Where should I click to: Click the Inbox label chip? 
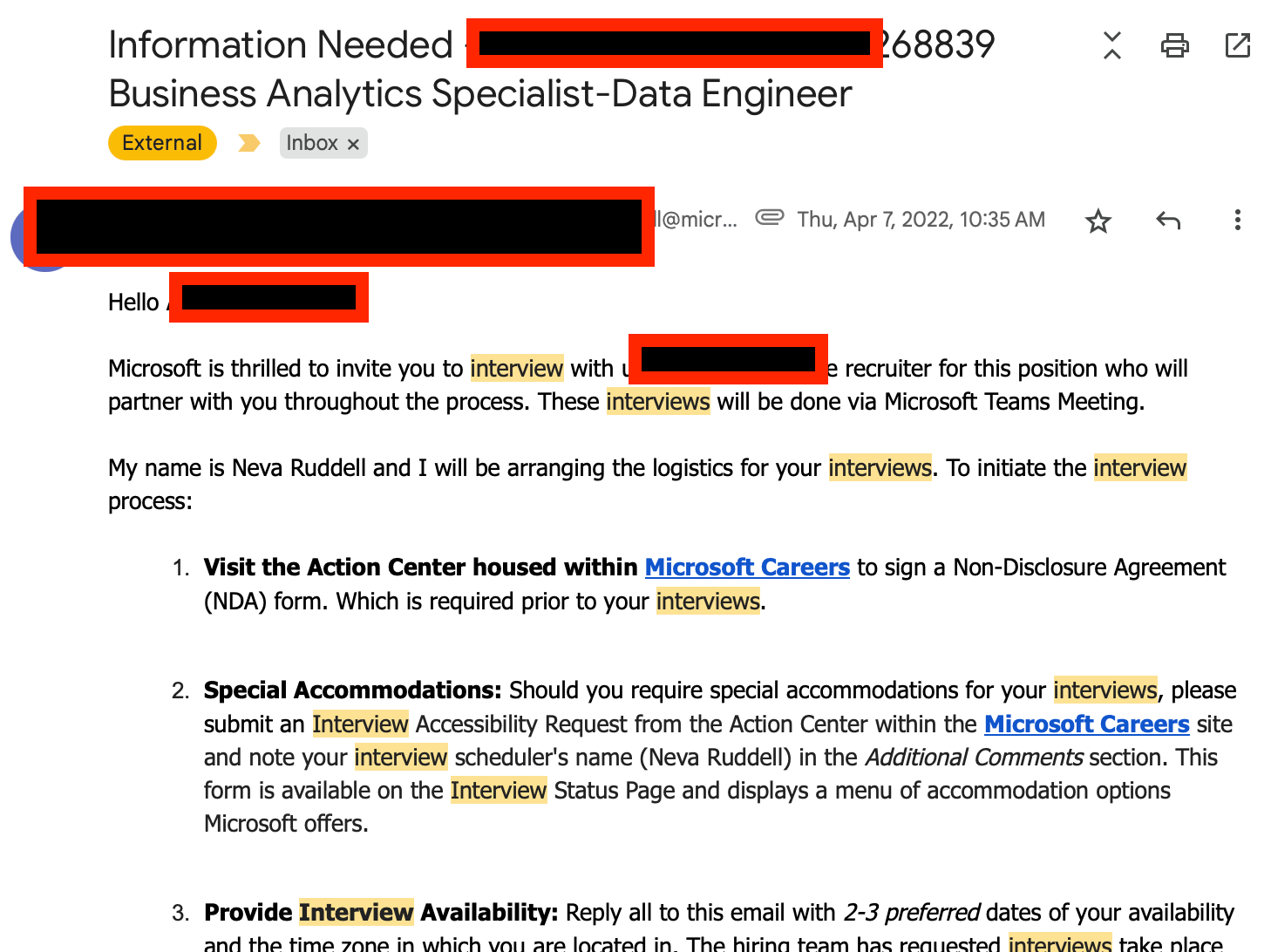pos(311,143)
